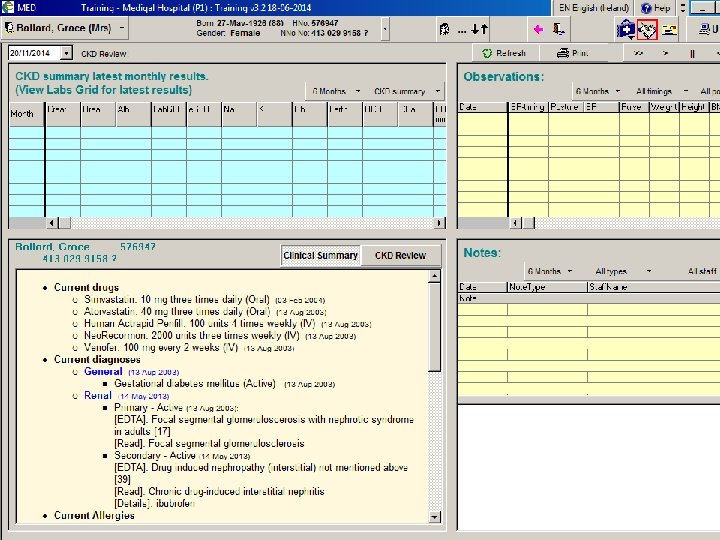The width and height of the screenshot is (720, 540).
Task: Click the Notes Date column header
Action: pos(482,287)
